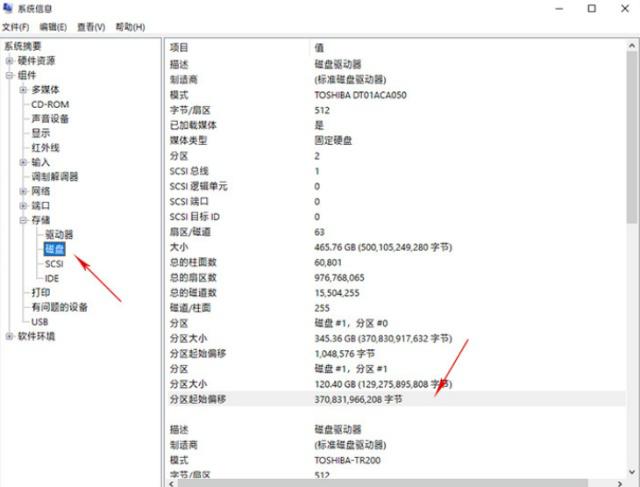Expand the 网络 node
Viewport: 640px width, 487px height.
coord(23,191)
